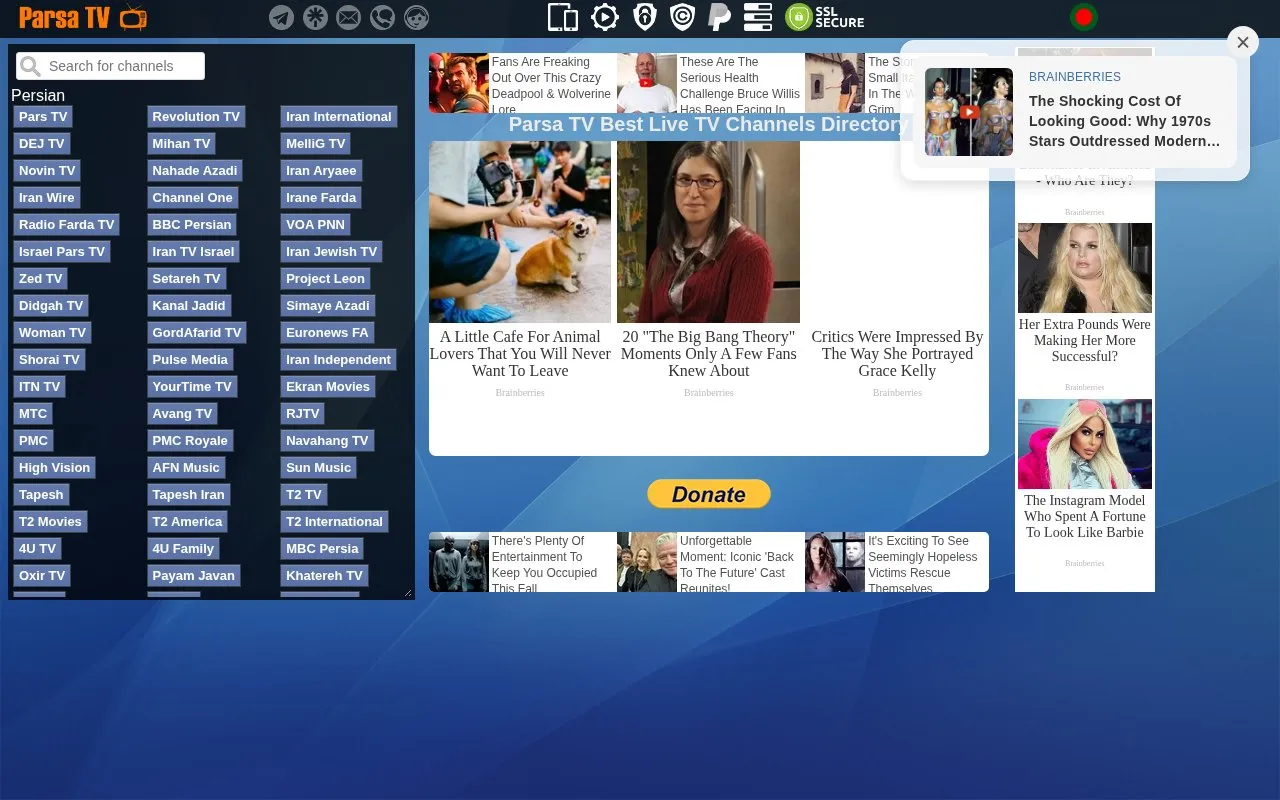Click the PayPal icon in the header
This screenshot has height=800, width=1280.
pos(719,17)
